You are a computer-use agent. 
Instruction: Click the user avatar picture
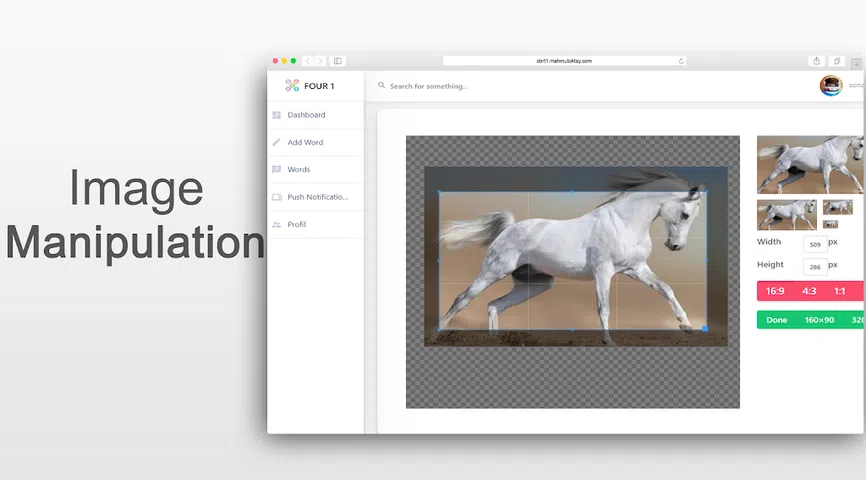click(830, 86)
